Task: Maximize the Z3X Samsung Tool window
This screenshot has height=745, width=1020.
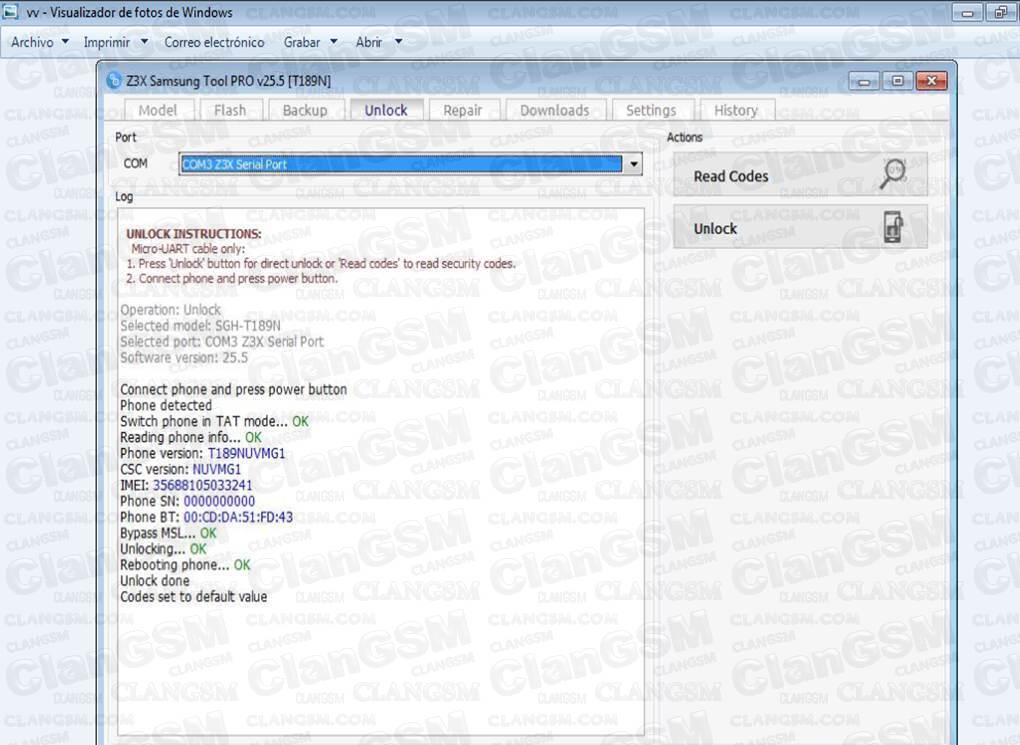Action: [x=898, y=81]
